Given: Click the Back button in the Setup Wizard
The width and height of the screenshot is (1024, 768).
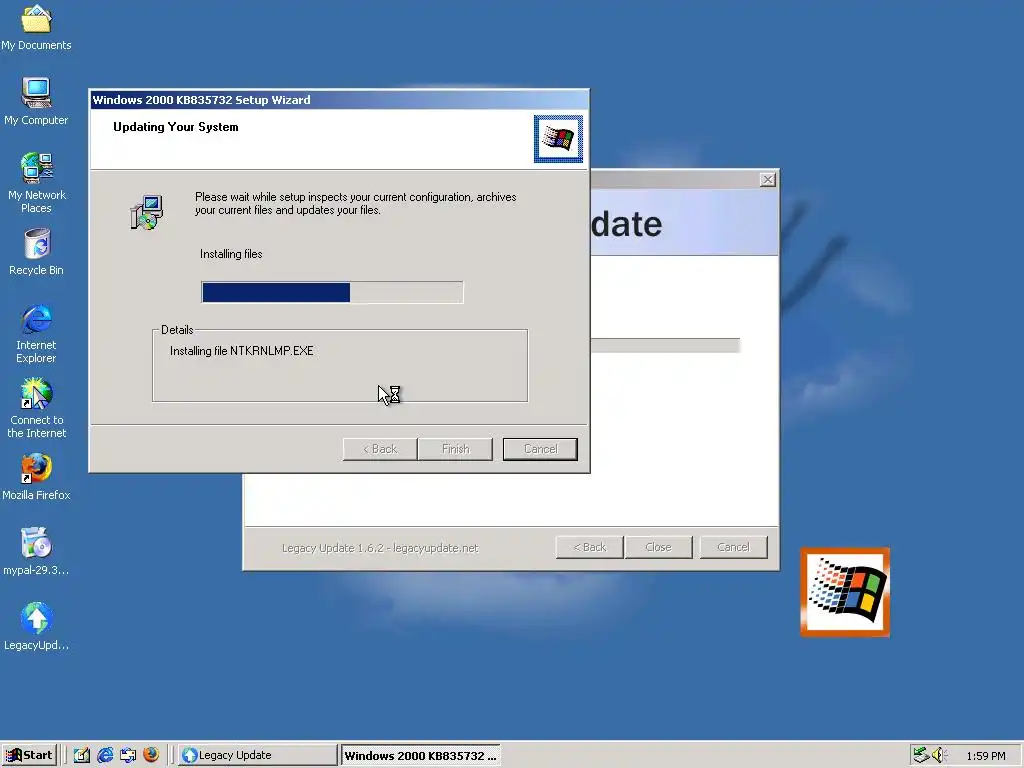Looking at the screenshot, I should [x=380, y=449].
